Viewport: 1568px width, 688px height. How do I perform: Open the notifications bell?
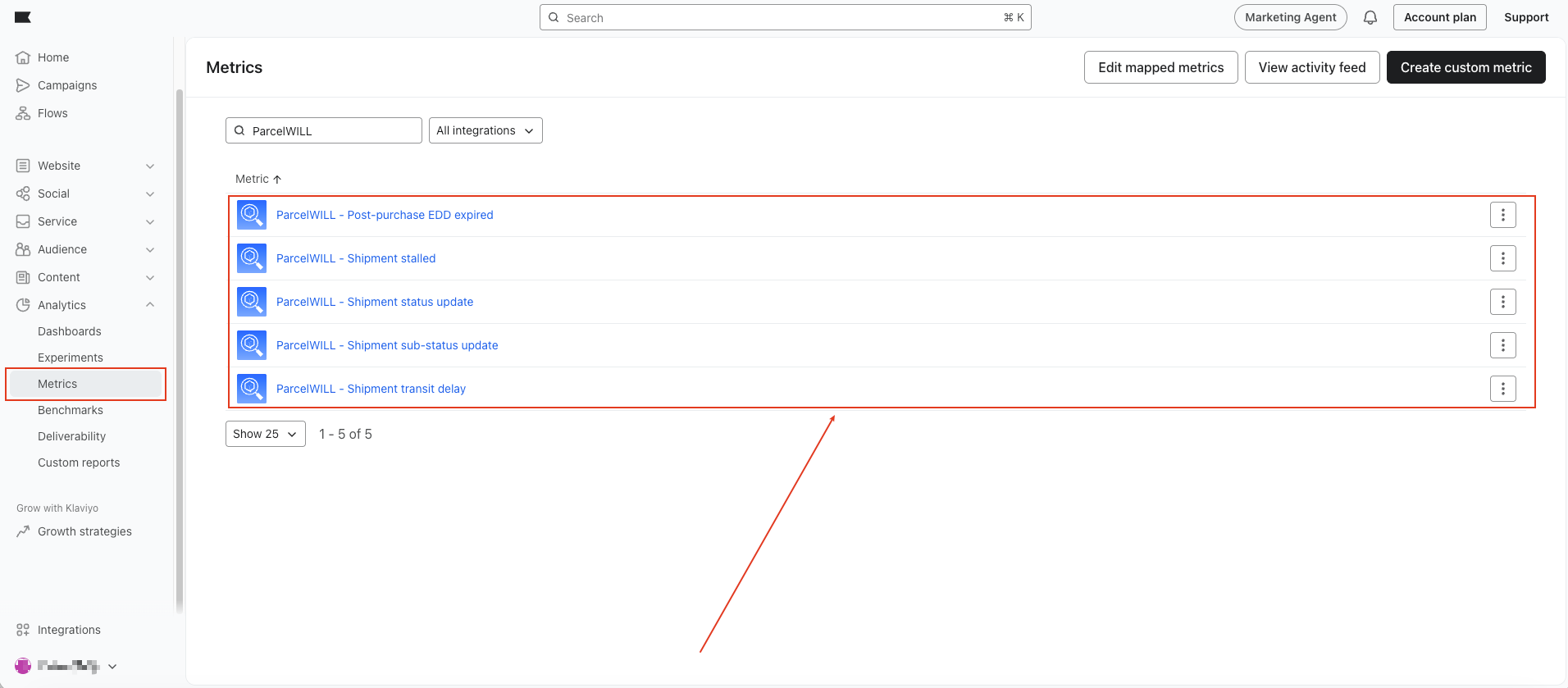1370,17
